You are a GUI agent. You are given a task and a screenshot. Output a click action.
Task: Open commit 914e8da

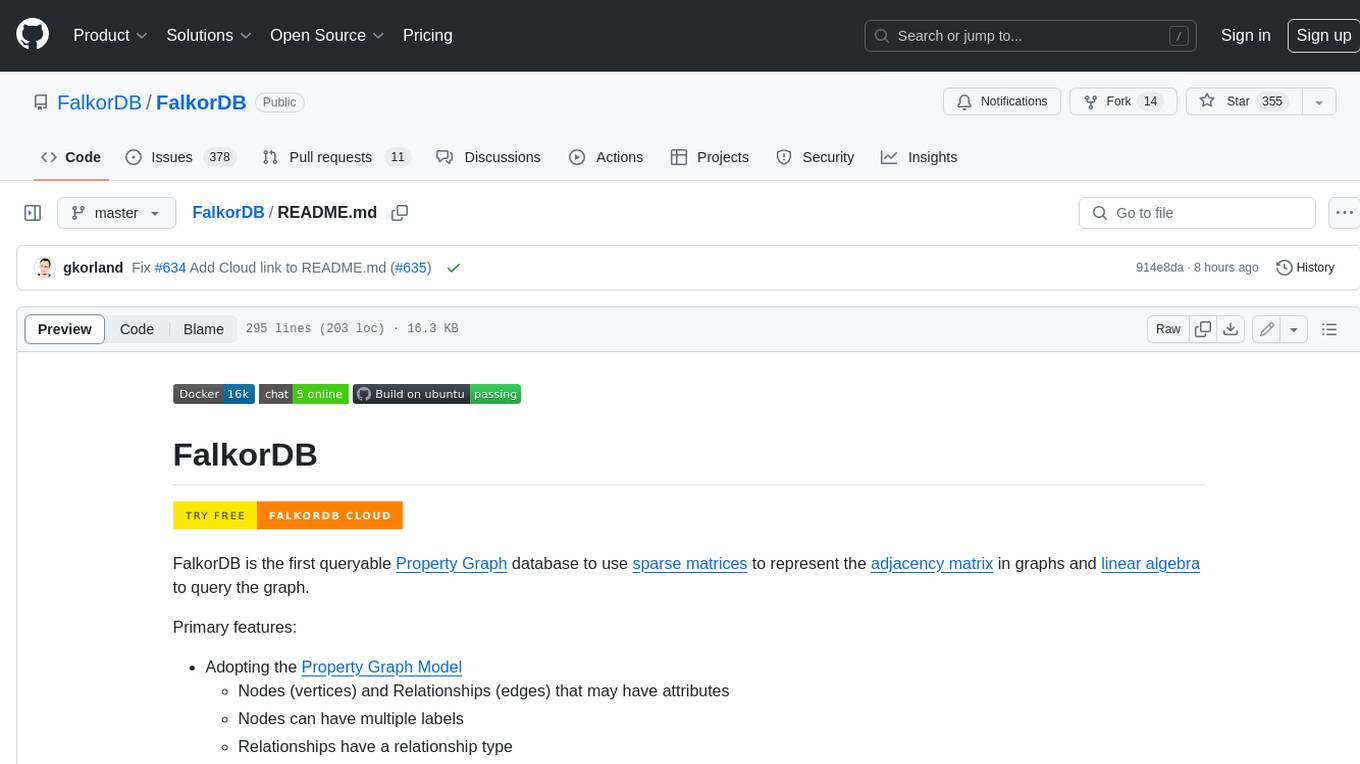point(1160,268)
